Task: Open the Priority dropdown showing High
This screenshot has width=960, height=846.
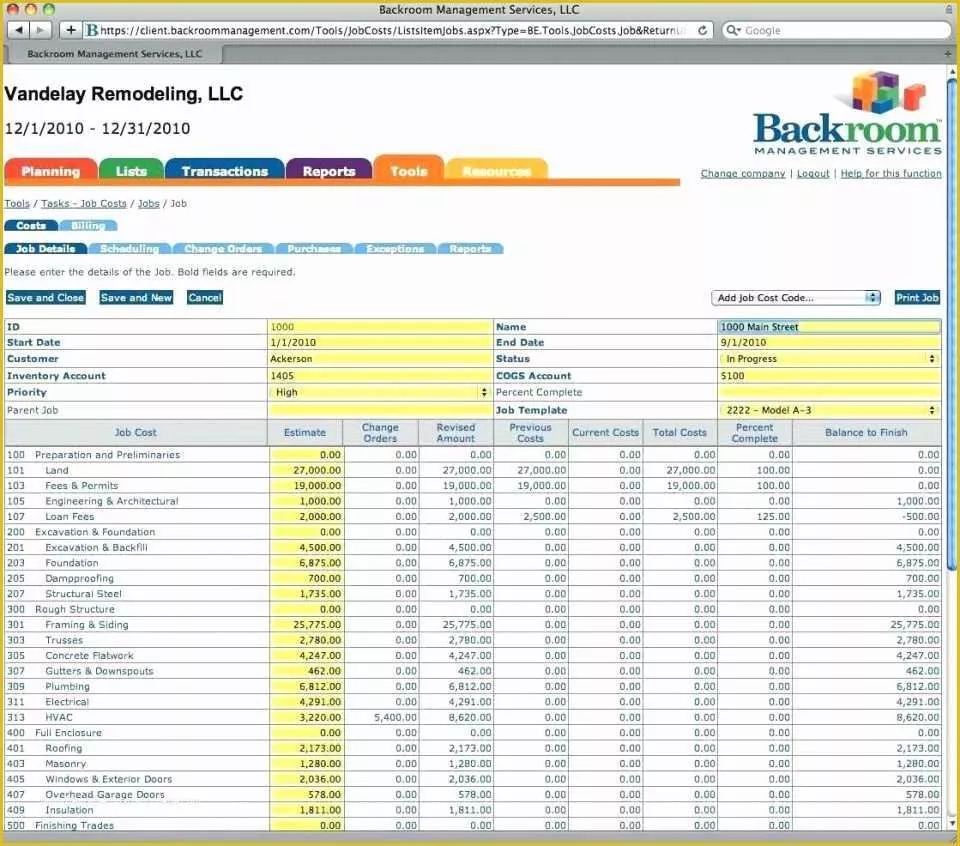Action: tap(380, 392)
